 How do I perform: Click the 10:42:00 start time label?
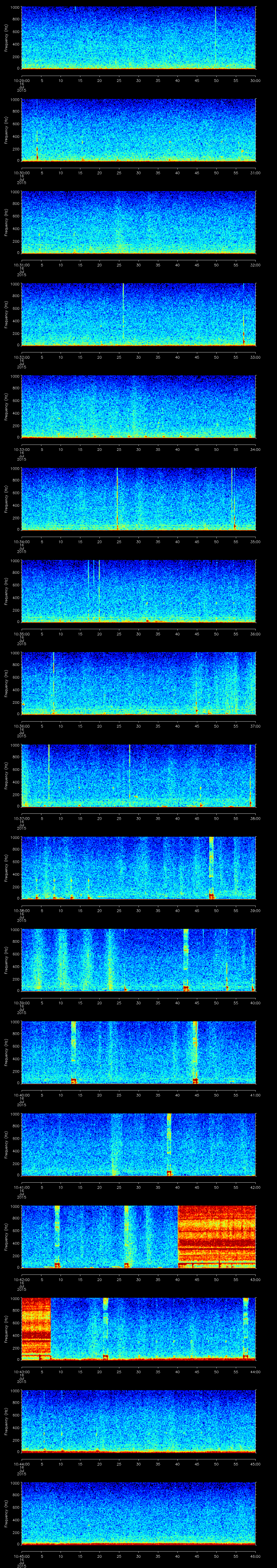click(x=21, y=1279)
